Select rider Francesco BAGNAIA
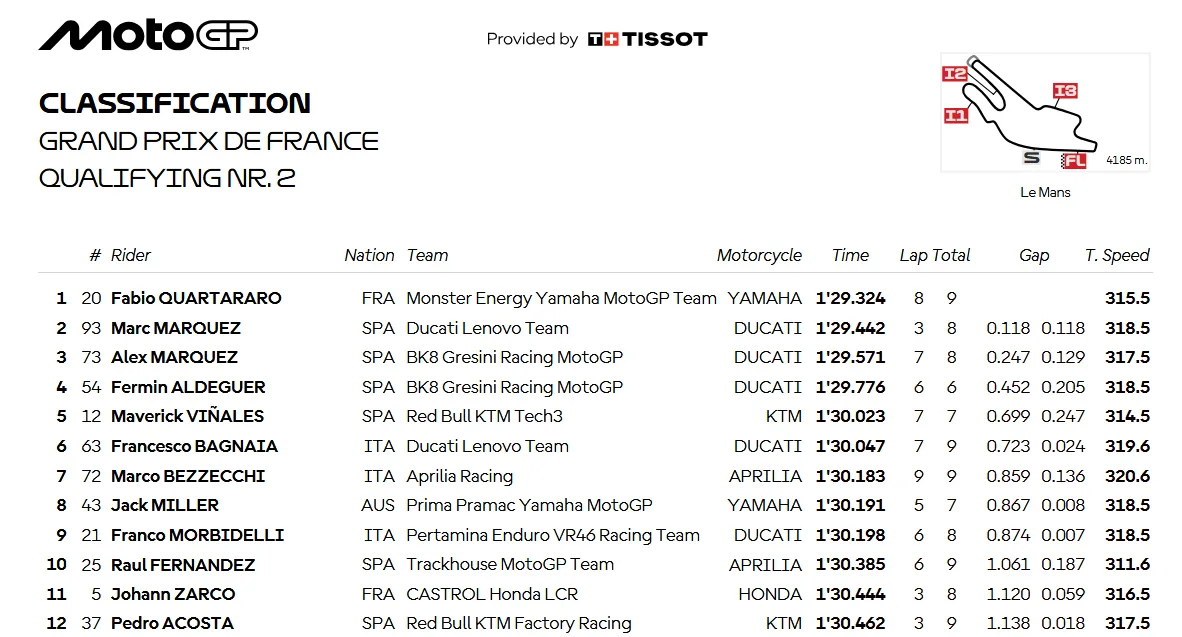This screenshot has height=637, width=1182. point(194,446)
